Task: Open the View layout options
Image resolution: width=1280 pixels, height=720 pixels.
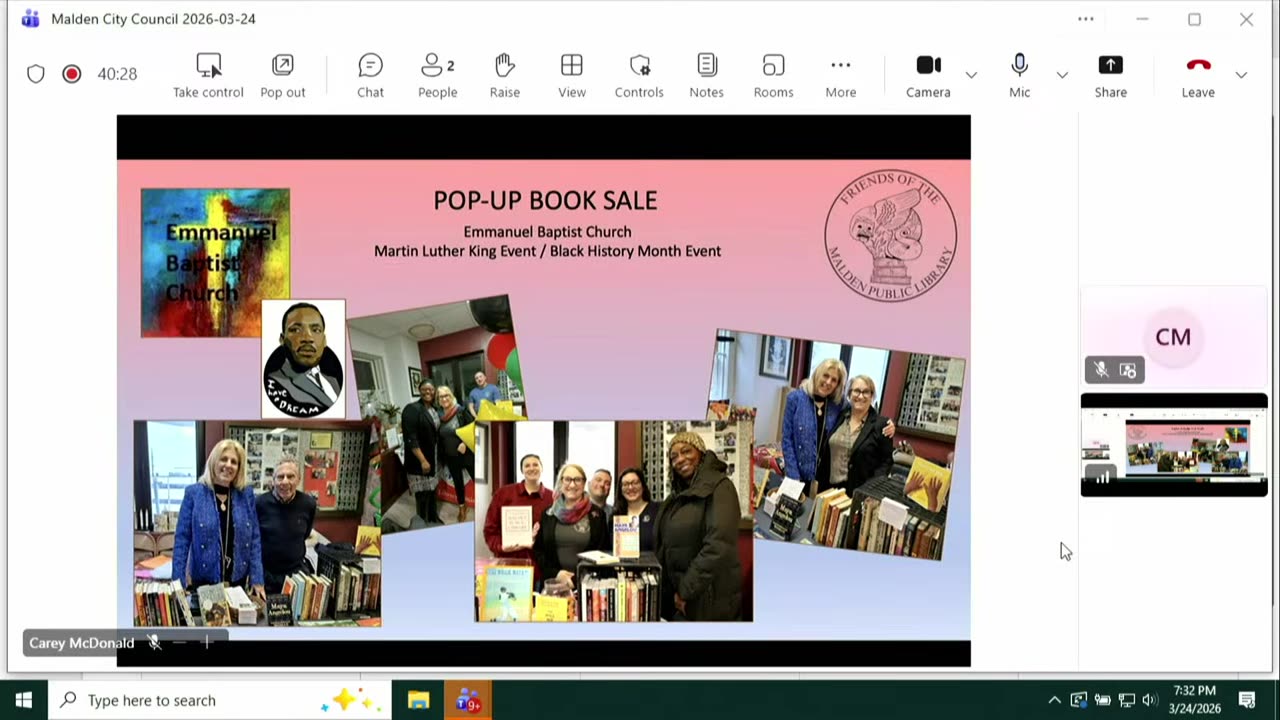Action: pyautogui.click(x=572, y=76)
